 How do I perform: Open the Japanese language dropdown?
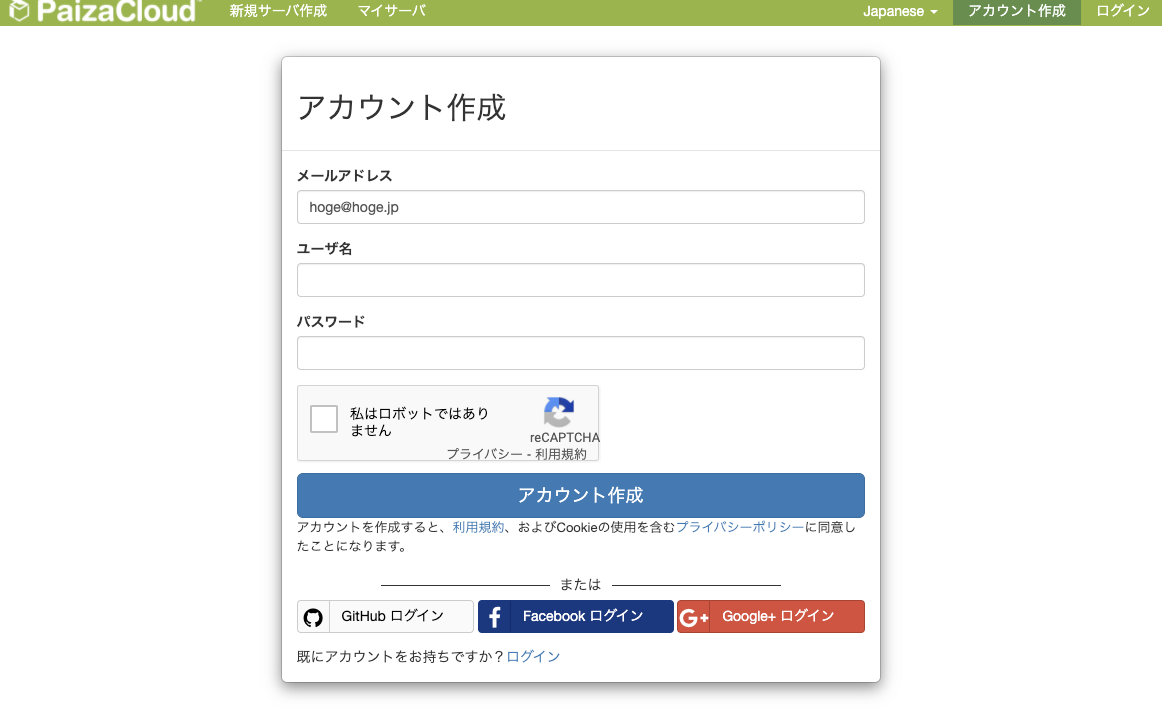pyautogui.click(x=900, y=12)
